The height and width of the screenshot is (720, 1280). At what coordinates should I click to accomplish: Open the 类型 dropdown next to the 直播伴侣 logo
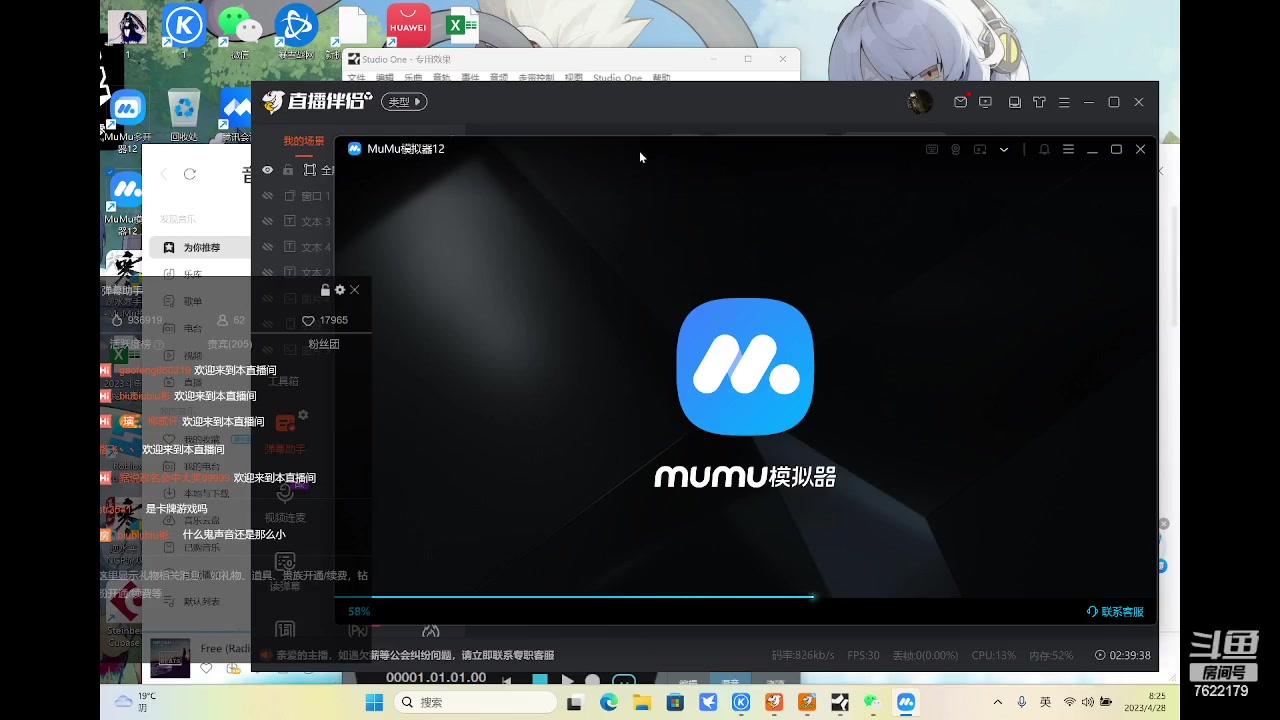[x=404, y=101]
